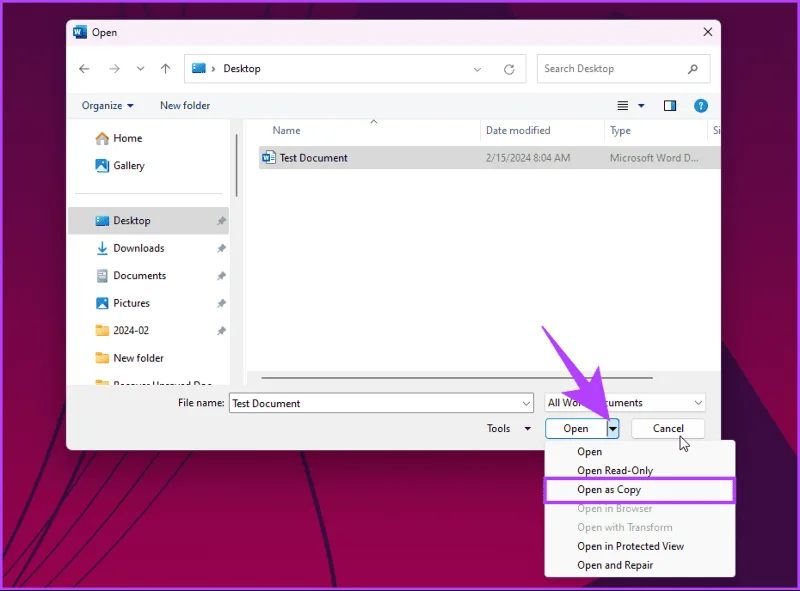Screen dimensions: 800x591
Task: Choose Open in Protected View
Action: click(640, 546)
